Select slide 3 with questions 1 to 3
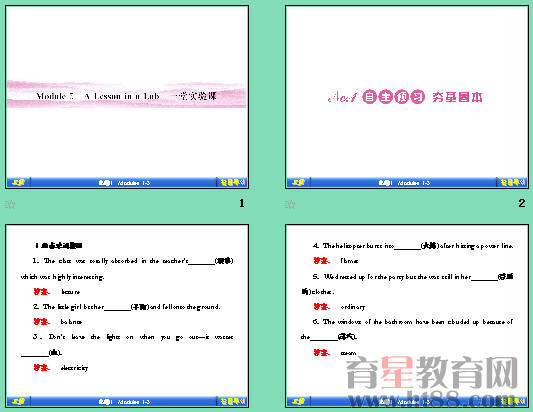 tap(127, 315)
